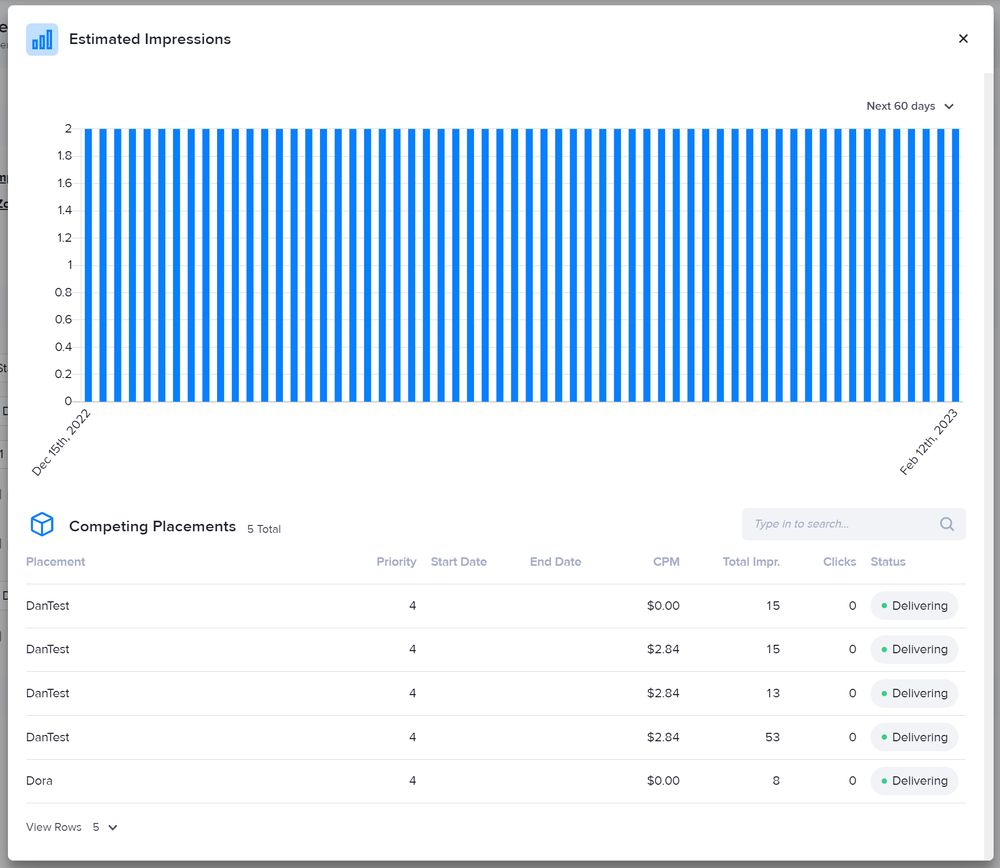Click the $0.00 CPM value in Dora row
The width and height of the screenshot is (1000, 868).
(x=663, y=781)
